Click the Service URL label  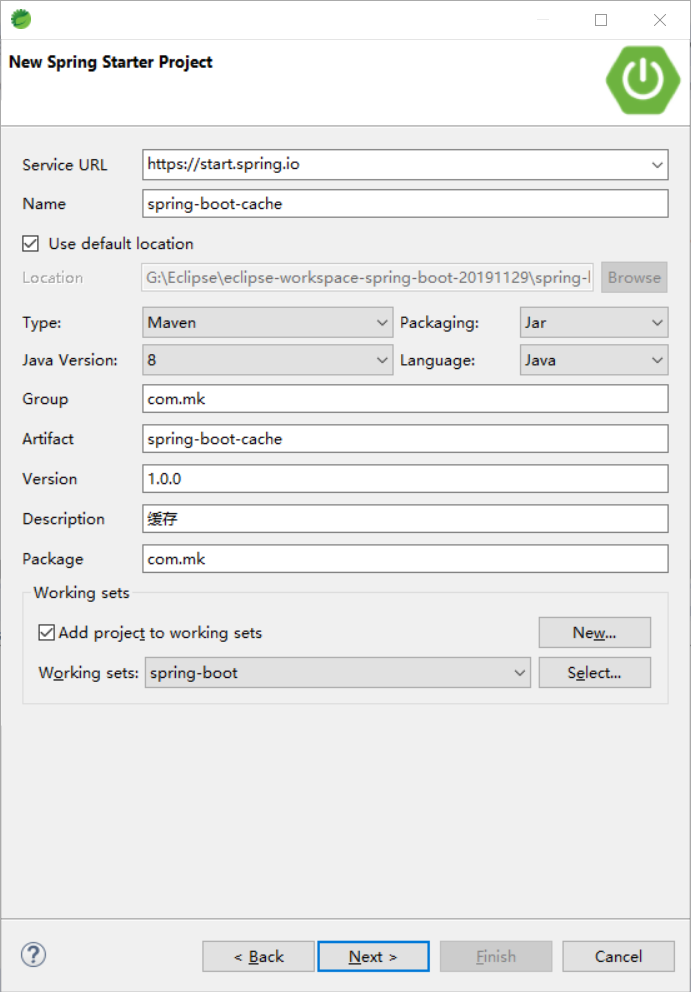click(65, 165)
